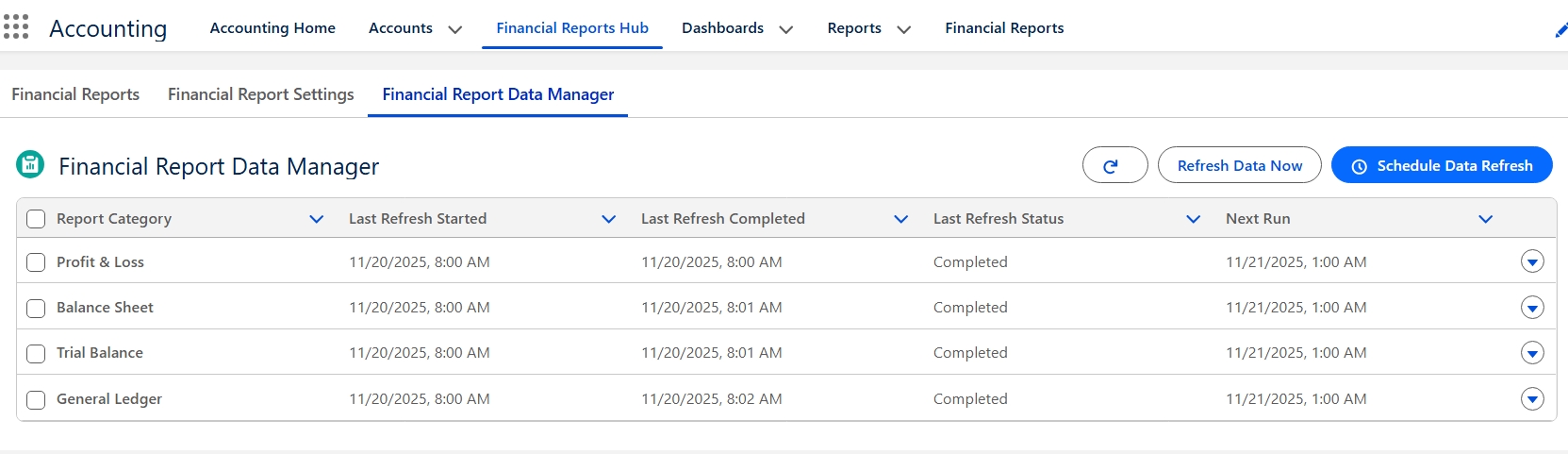
Task: Check the Trial Balance row checkbox
Action: click(x=36, y=353)
